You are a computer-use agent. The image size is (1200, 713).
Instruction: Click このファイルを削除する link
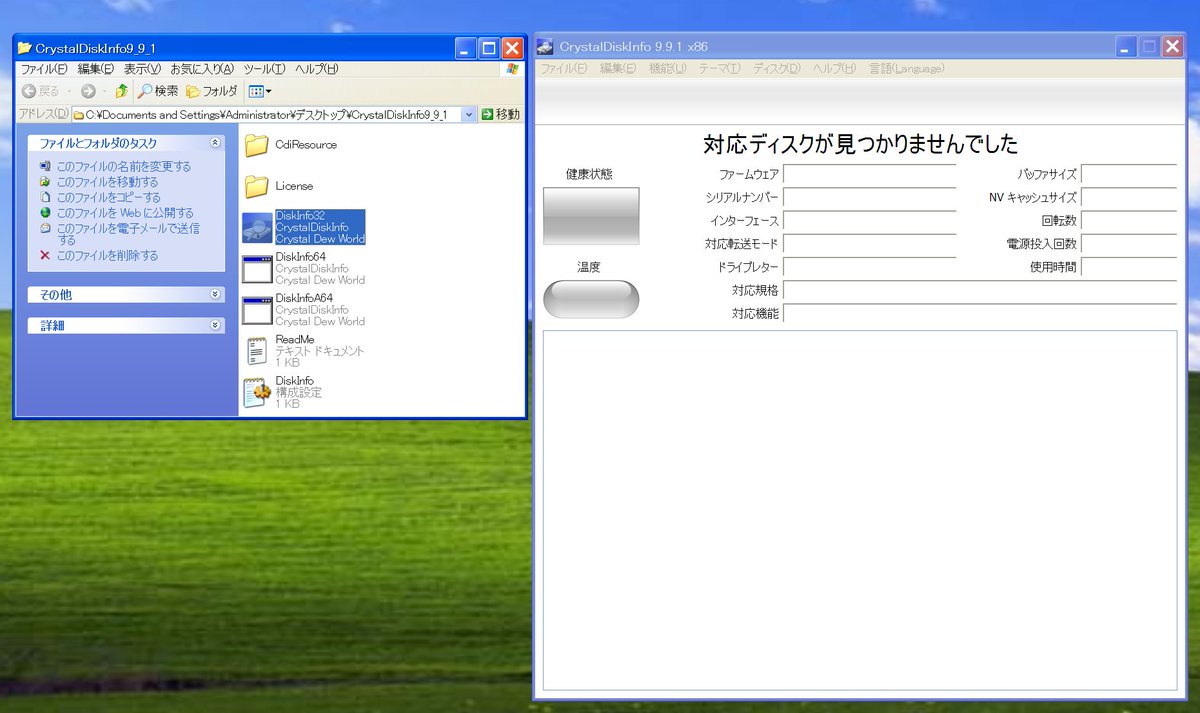tap(107, 256)
